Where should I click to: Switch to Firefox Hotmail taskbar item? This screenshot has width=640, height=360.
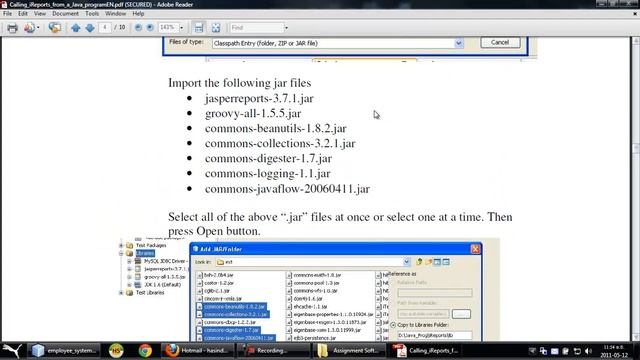point(198,351)
